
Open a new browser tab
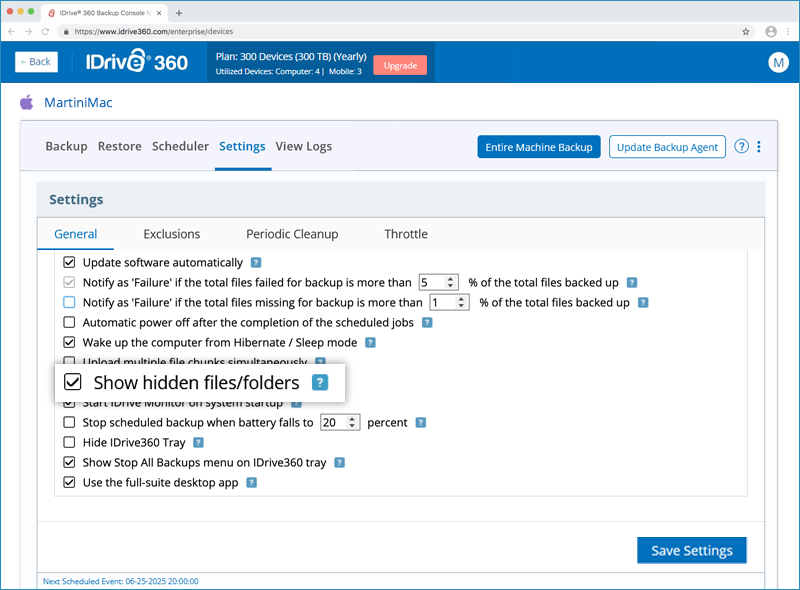(x=179, y=13)
